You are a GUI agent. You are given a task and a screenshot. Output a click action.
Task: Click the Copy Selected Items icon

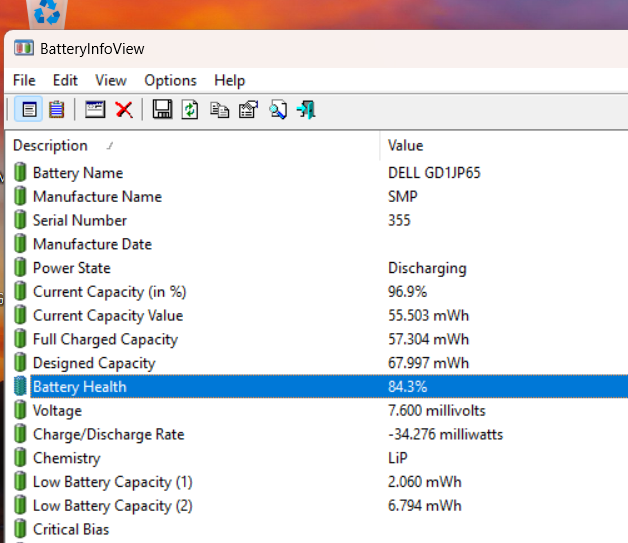pos(219,110)
